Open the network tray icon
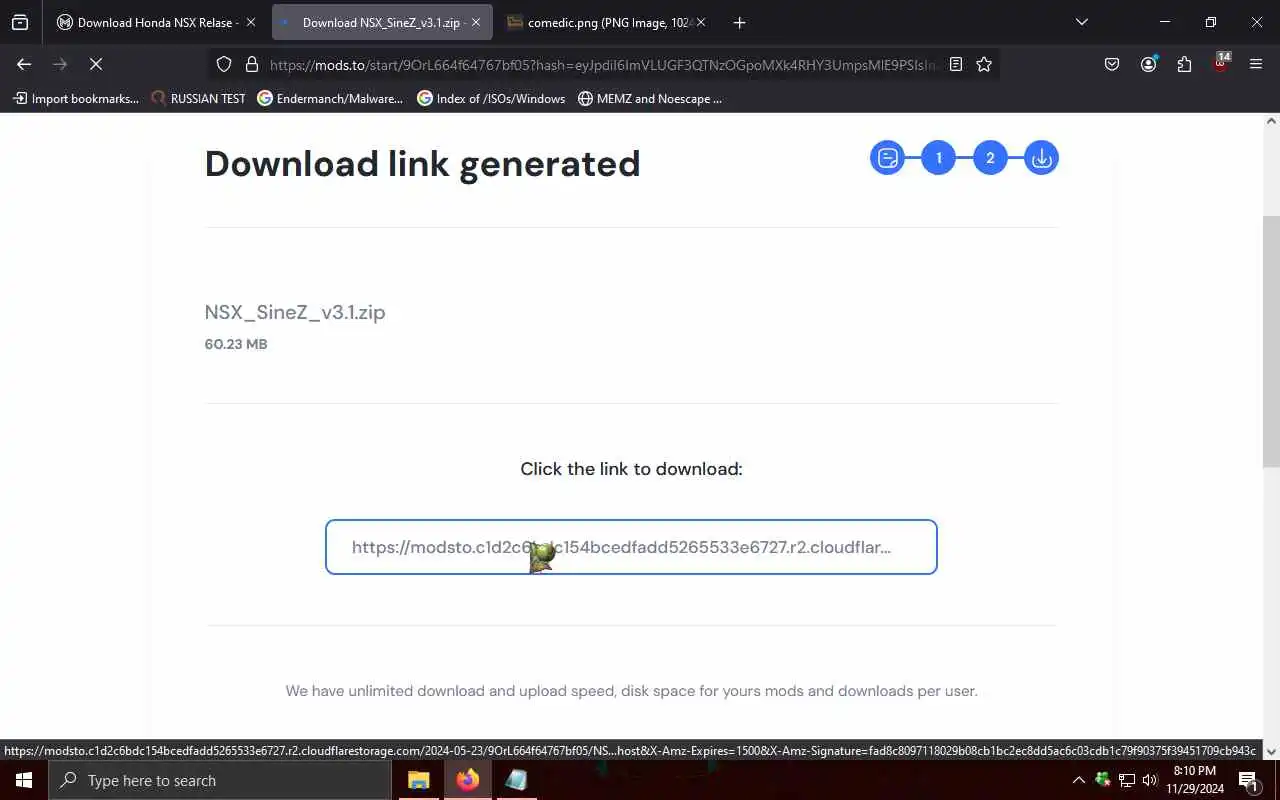This screenshot has width=1280, height=800. 1127,780
